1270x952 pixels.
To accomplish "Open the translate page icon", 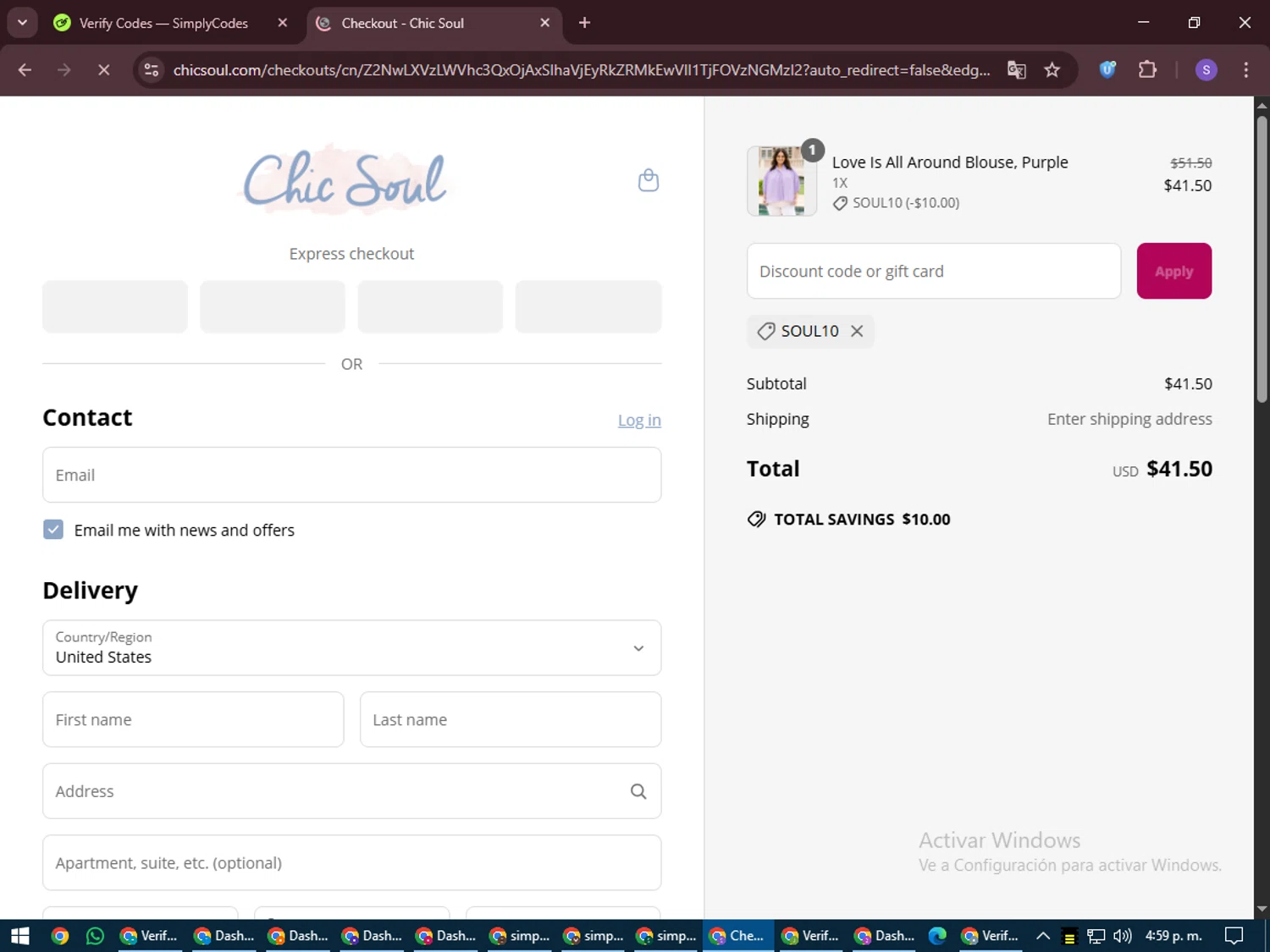I will (1017, 70).
